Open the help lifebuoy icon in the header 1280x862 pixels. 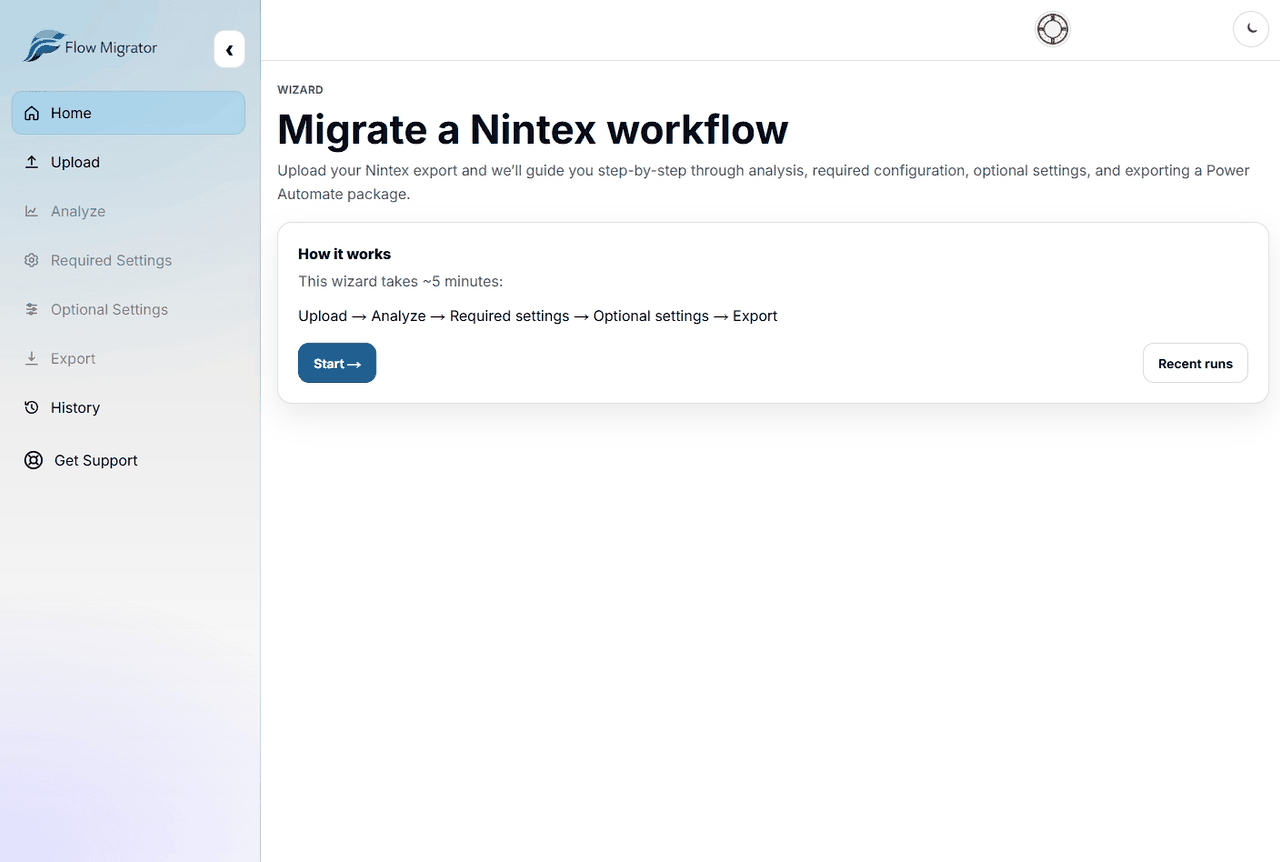(x=1052, y=29)
